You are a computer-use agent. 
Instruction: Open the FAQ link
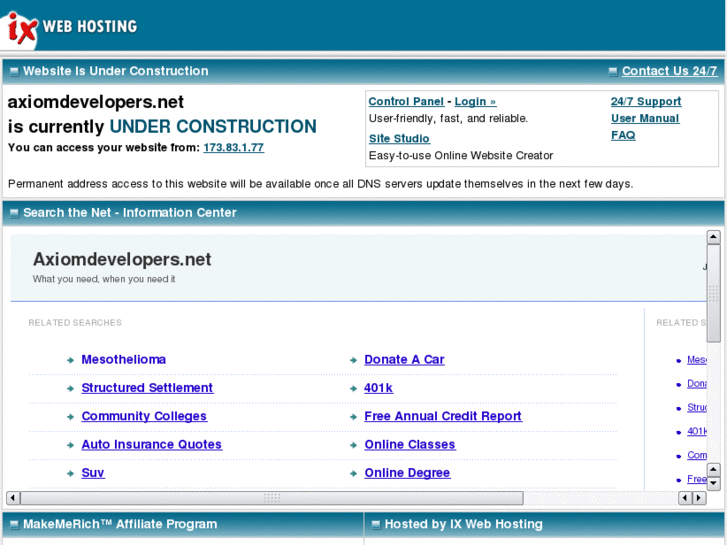pos(623,135)
